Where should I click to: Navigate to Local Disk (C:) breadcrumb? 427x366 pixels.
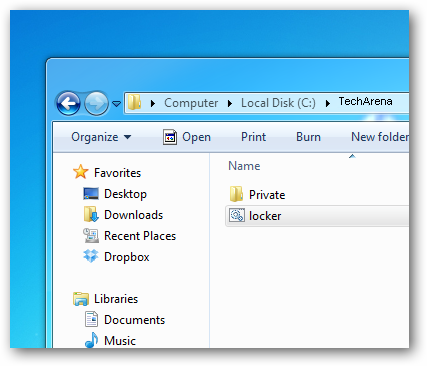pos(278,103)
